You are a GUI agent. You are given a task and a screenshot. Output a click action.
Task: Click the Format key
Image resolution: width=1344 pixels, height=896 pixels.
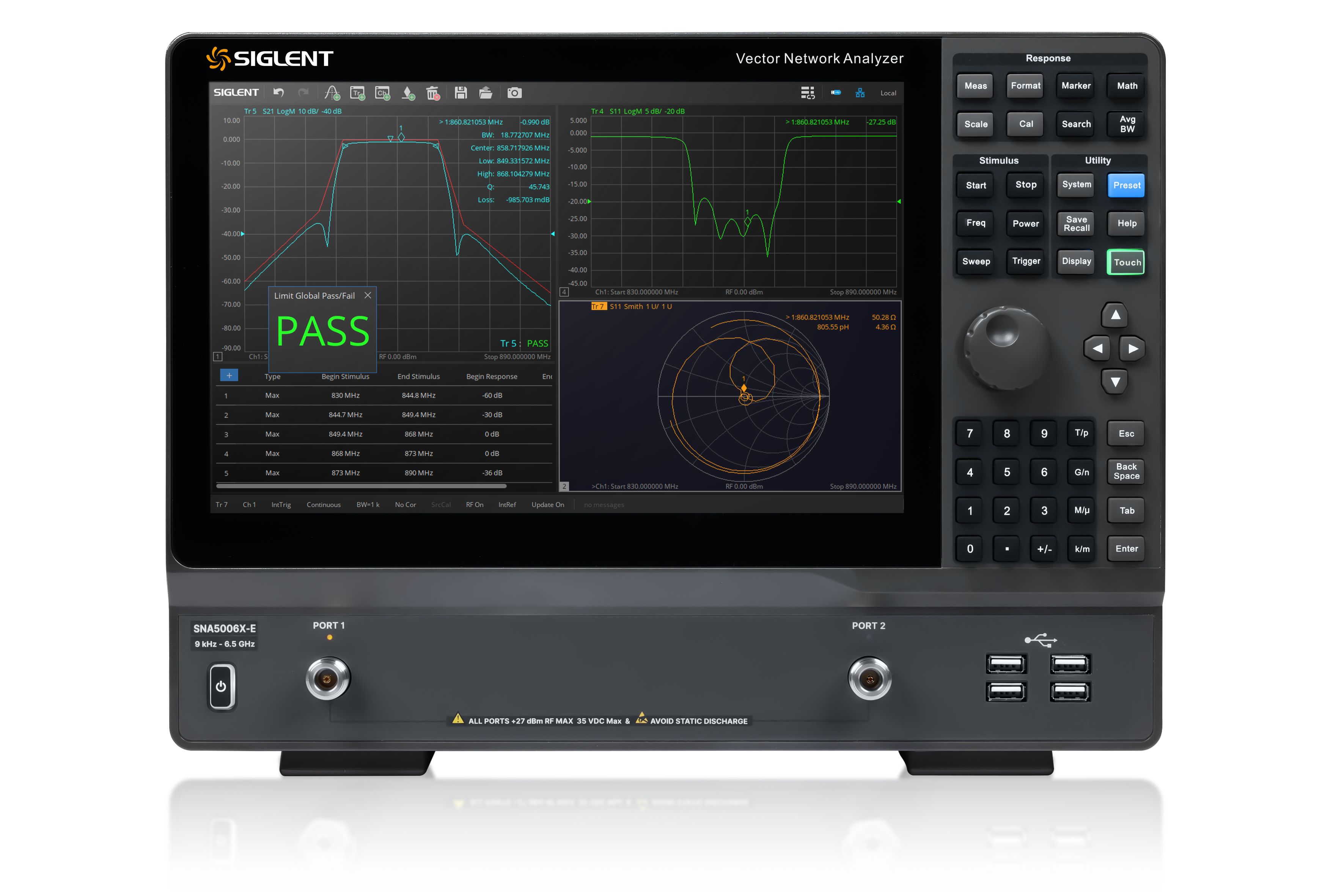pos(1026,86)
